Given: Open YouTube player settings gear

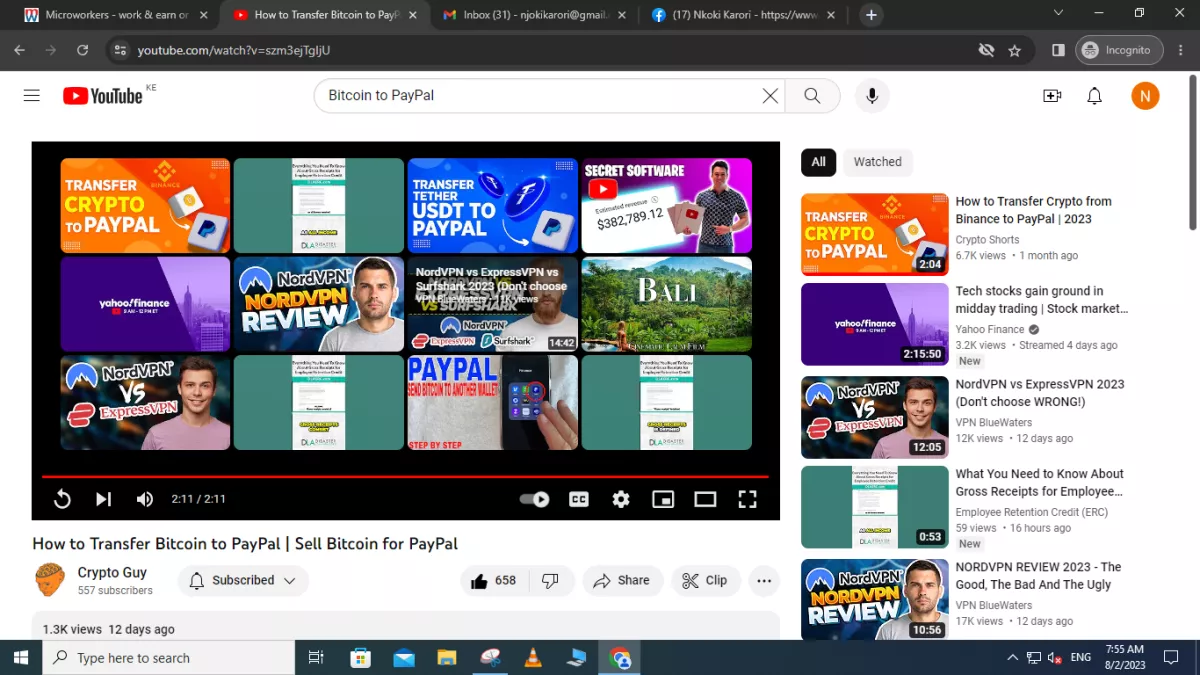Looking at the screenshot, I should click(621, 498).
